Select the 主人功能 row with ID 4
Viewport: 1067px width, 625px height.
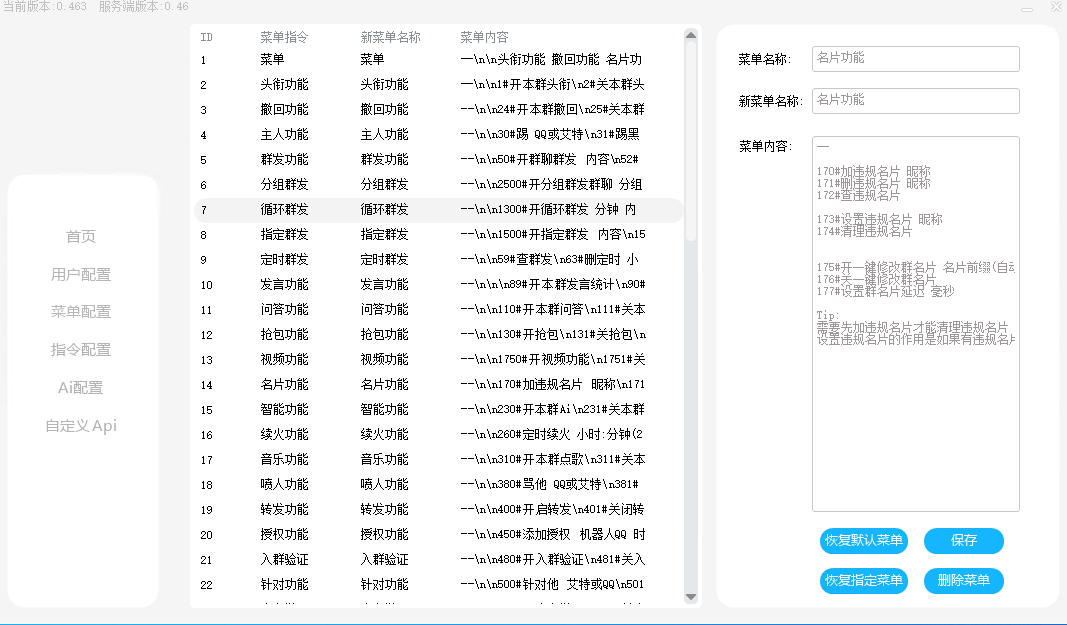[x=438, y=135]
